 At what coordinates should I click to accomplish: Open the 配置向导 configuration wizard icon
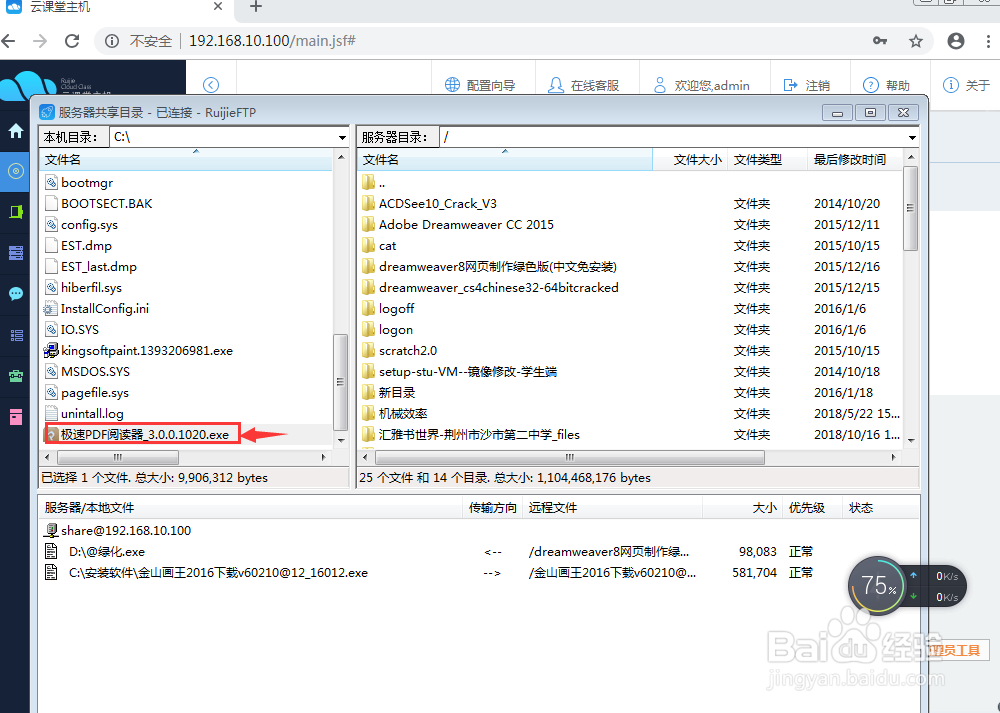click(483, 84)
